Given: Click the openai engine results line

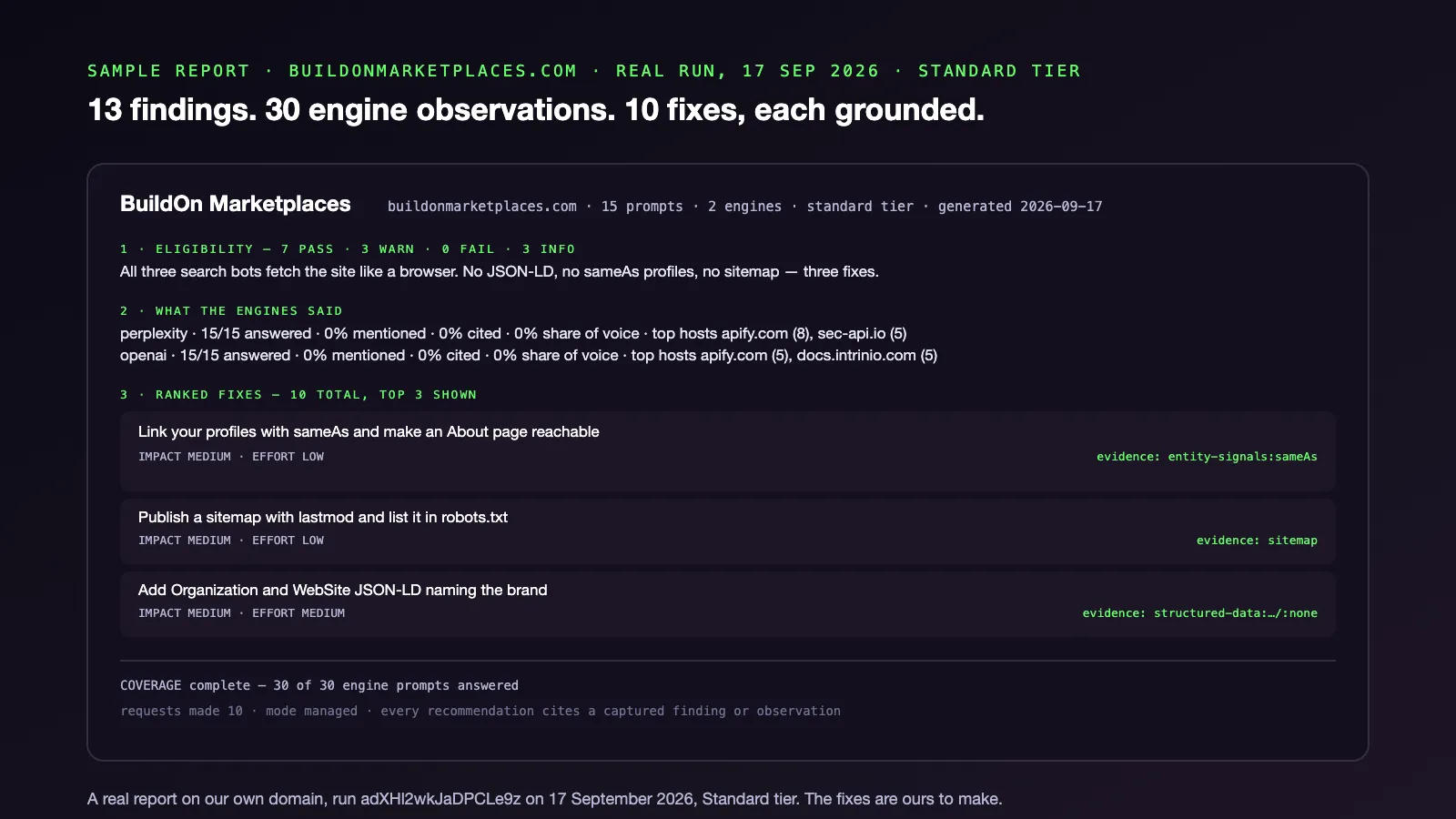Looking at the screenshot, I should [x=529, y=355].
